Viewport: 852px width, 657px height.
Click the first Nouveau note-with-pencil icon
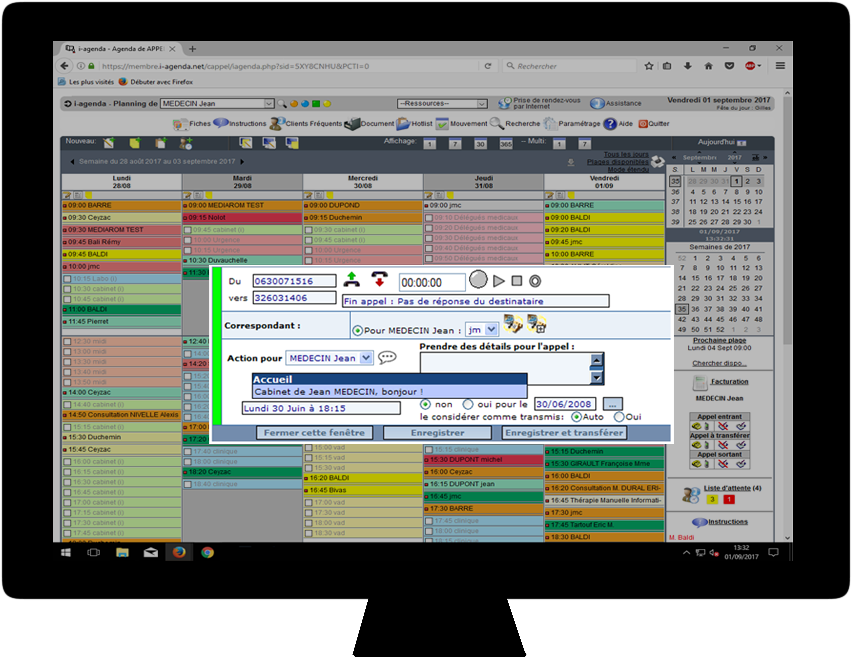click(109, 143)
